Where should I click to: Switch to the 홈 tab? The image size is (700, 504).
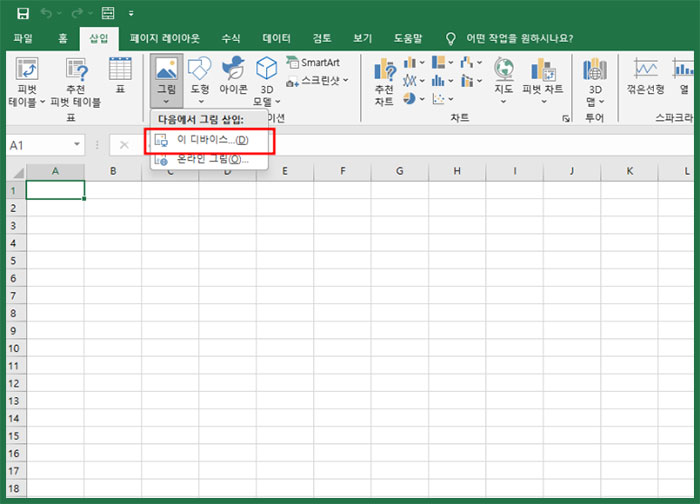click(x=62, y=38)
